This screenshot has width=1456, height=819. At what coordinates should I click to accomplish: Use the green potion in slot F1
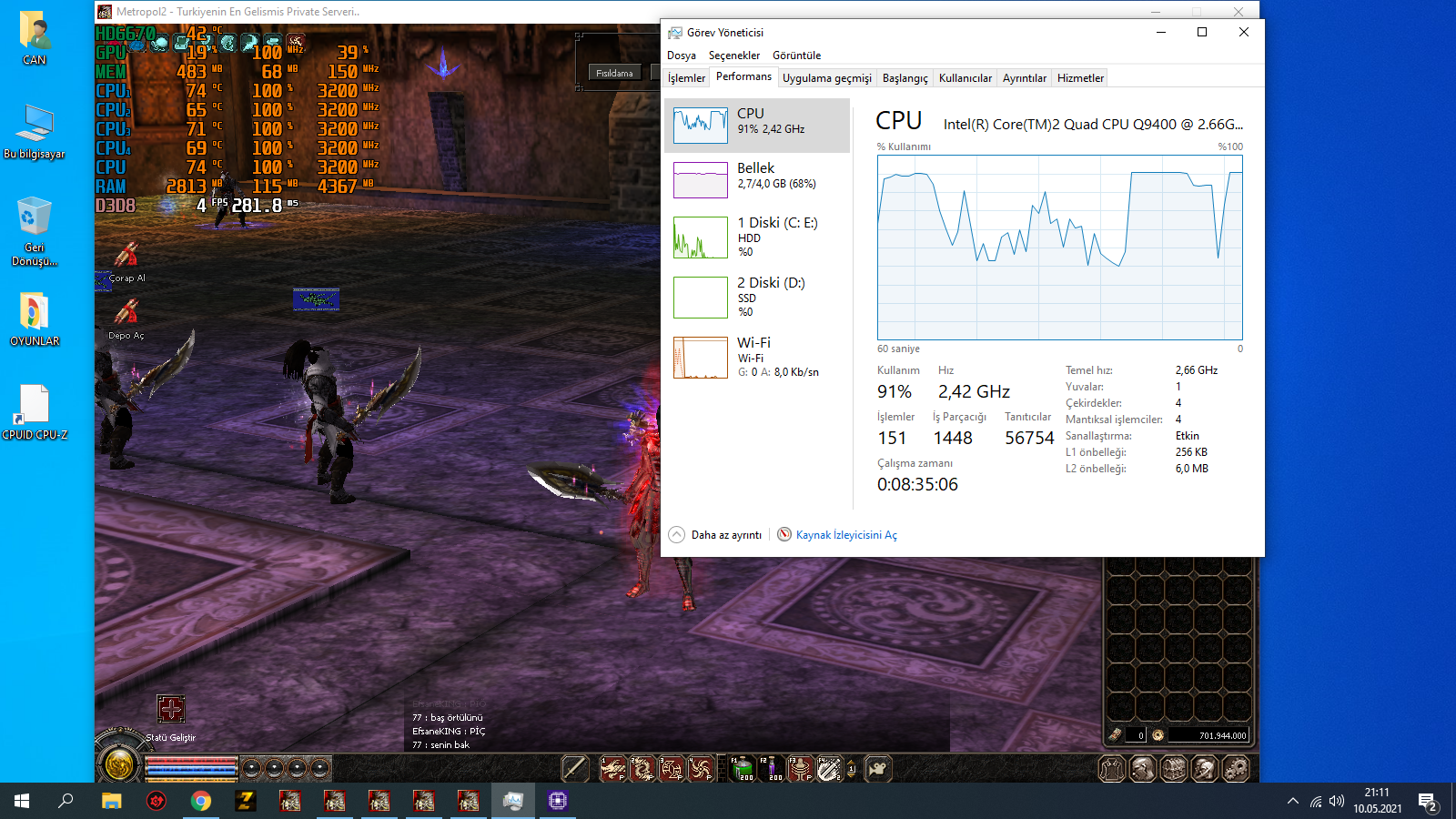tap(743, 769)
